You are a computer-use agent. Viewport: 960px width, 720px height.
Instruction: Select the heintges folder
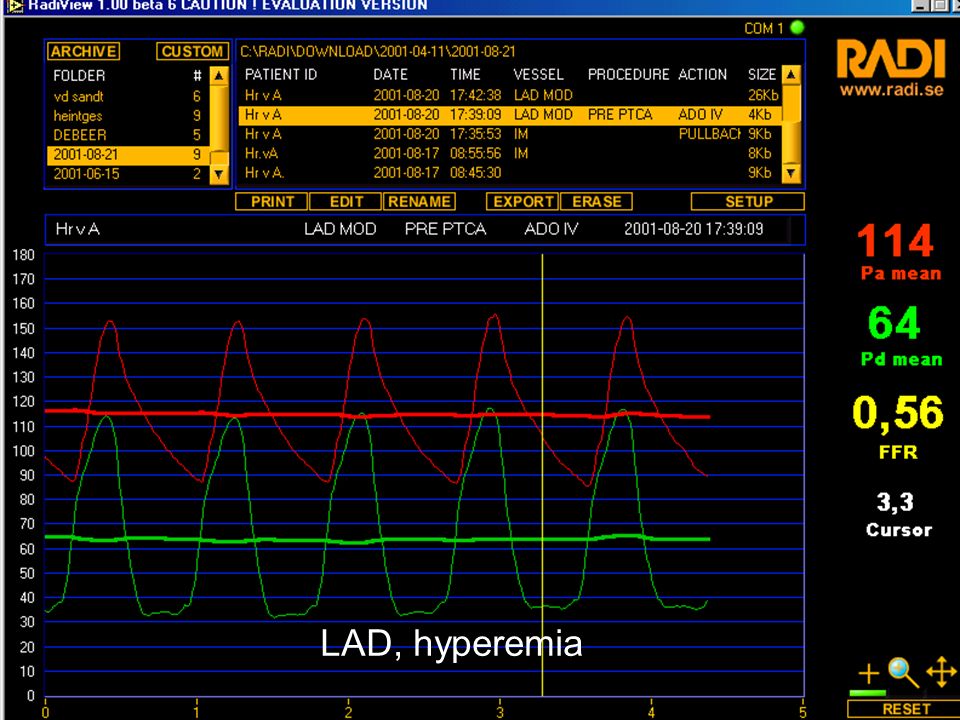(129, 116)
